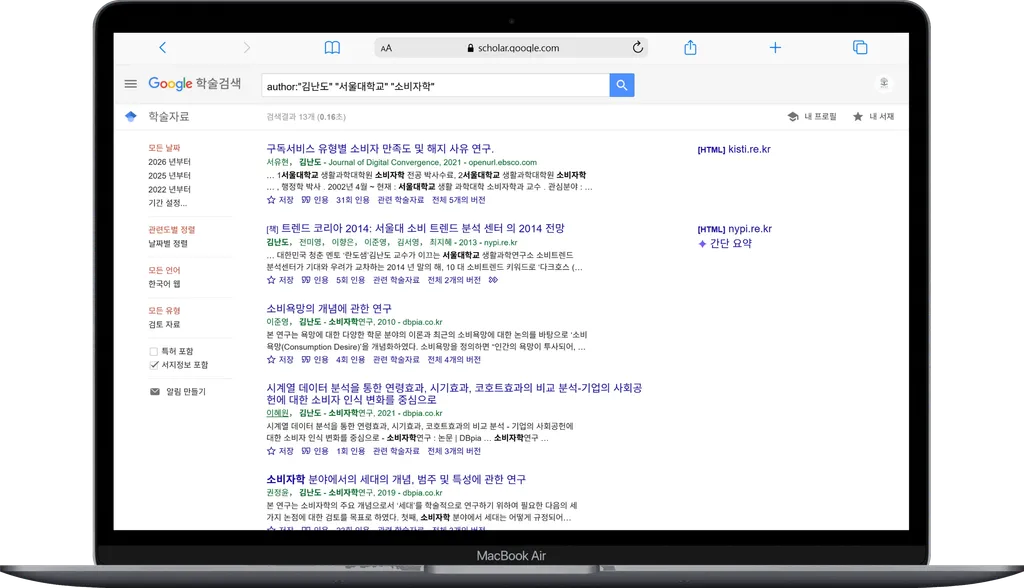The width and height of the screenshot is (1024, 588).
Task: Show the tab overview icon
Action: 860,47
